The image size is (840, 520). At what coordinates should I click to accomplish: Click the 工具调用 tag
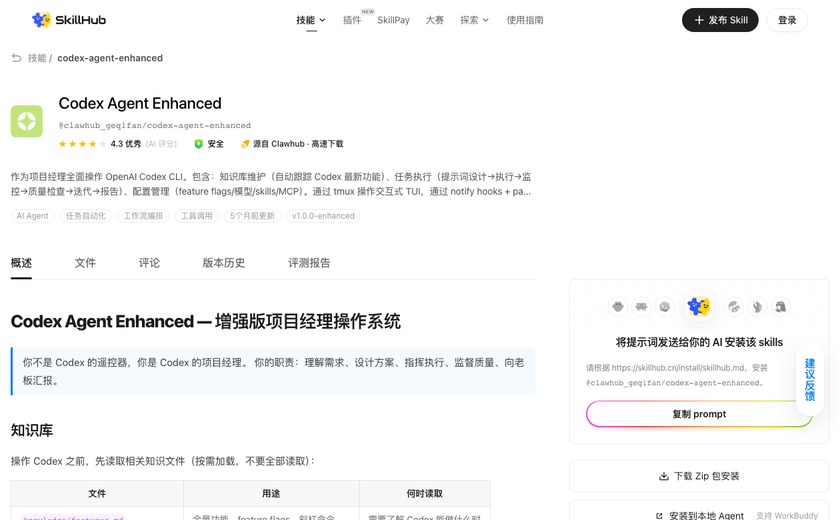coord(197,216)
